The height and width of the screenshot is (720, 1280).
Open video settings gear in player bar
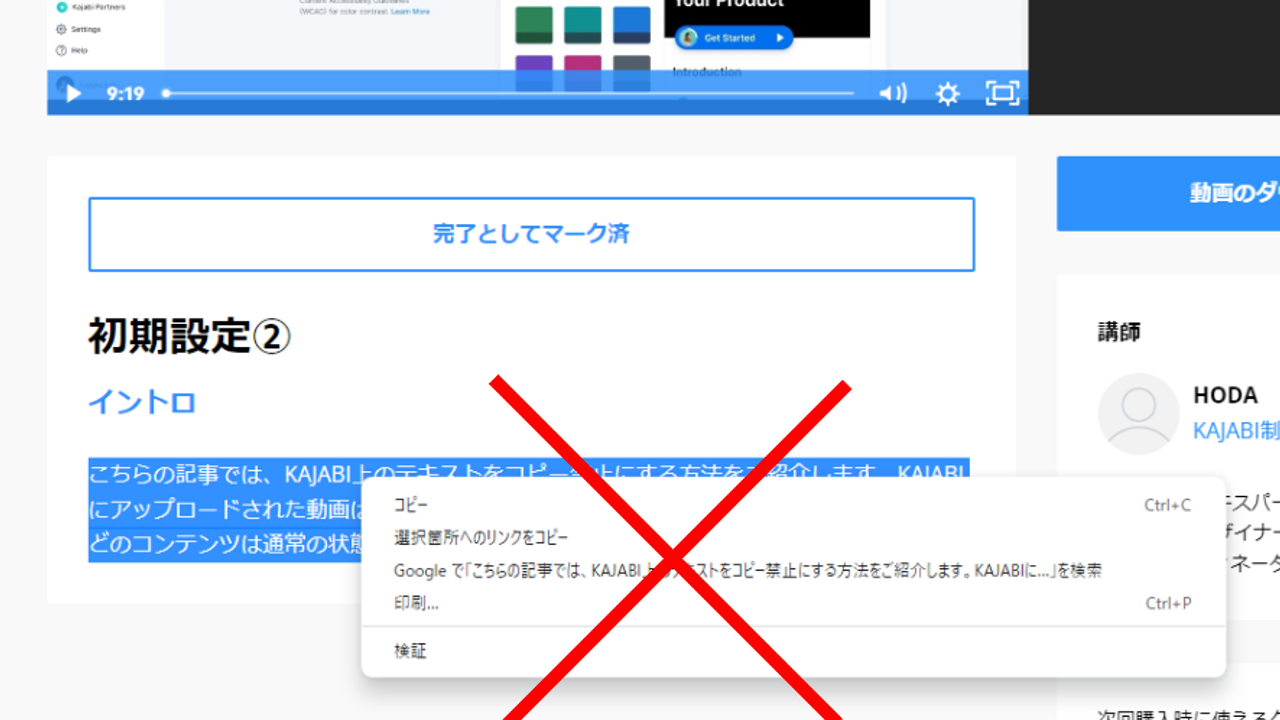click(947, 94)
